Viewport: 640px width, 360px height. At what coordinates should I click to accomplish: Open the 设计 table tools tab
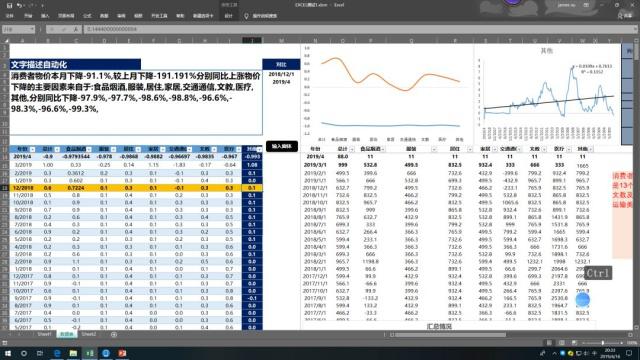point(229,16)
